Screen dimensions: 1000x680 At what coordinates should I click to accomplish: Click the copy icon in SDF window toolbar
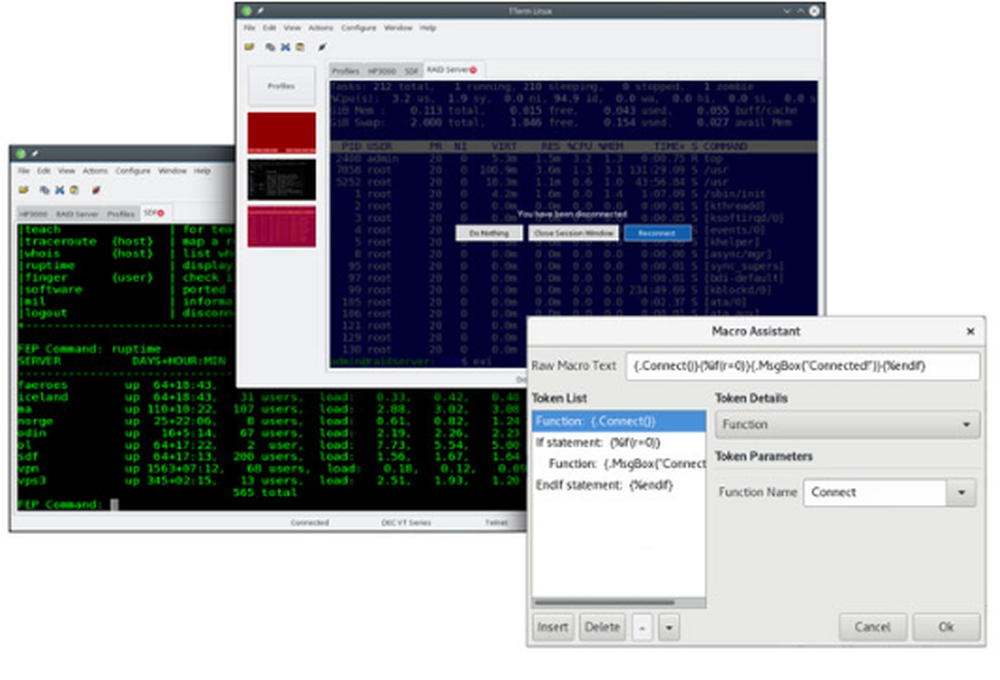44,189
